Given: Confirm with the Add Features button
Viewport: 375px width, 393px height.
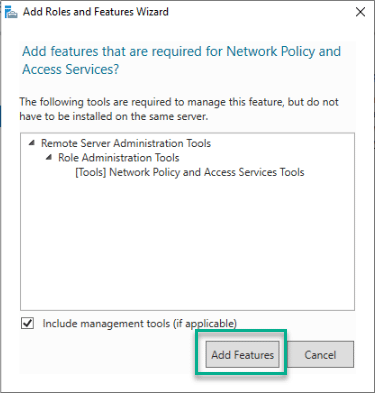Looking at the screenshot, I should pyautogui.click(x=242, y=355).
